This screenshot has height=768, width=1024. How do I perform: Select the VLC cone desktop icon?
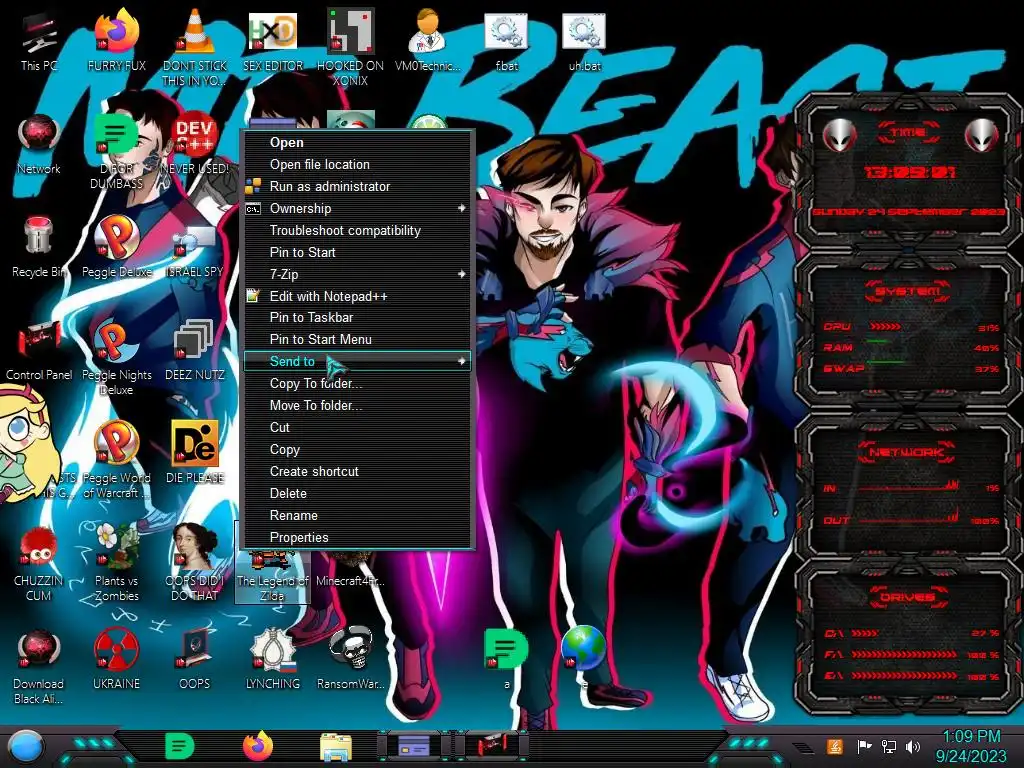tap(195, 47)
